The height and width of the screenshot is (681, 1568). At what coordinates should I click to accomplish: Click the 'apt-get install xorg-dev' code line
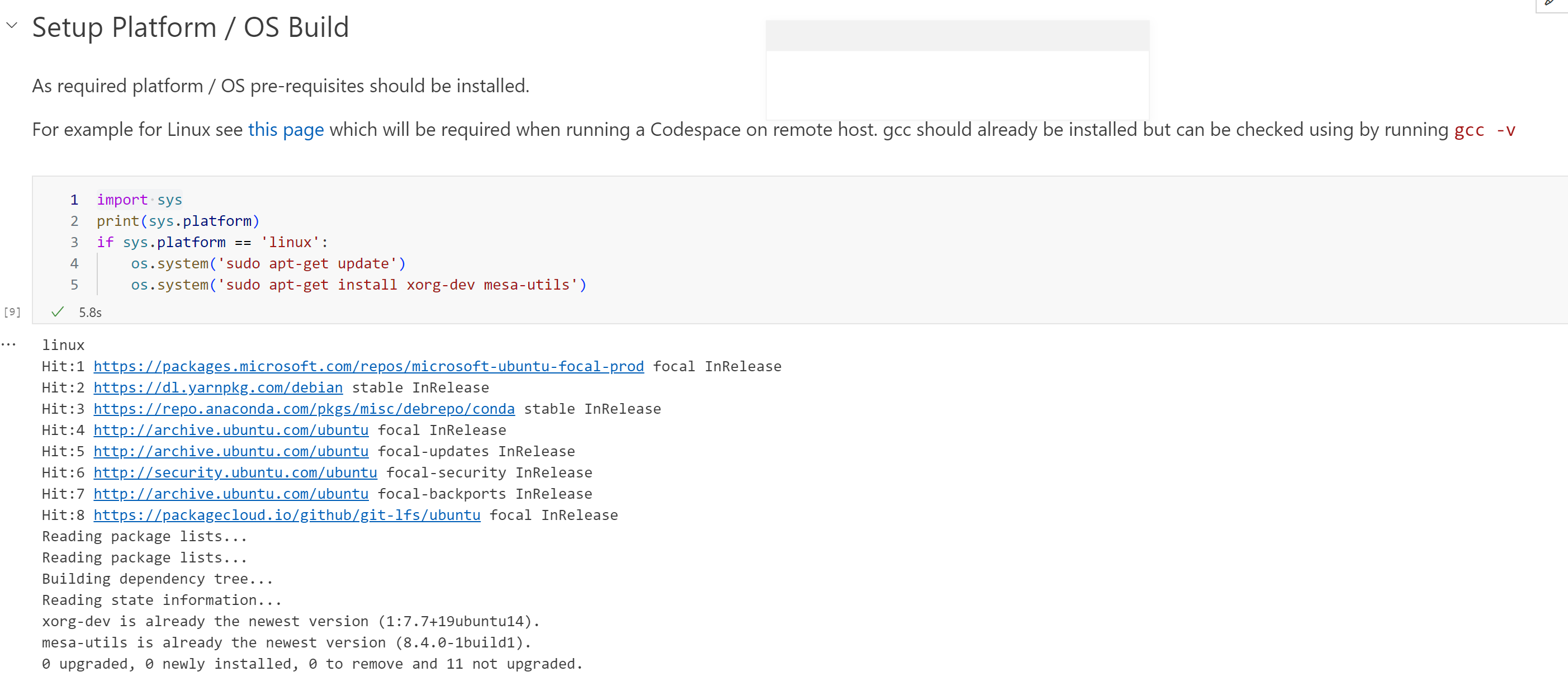pos(358,285)
